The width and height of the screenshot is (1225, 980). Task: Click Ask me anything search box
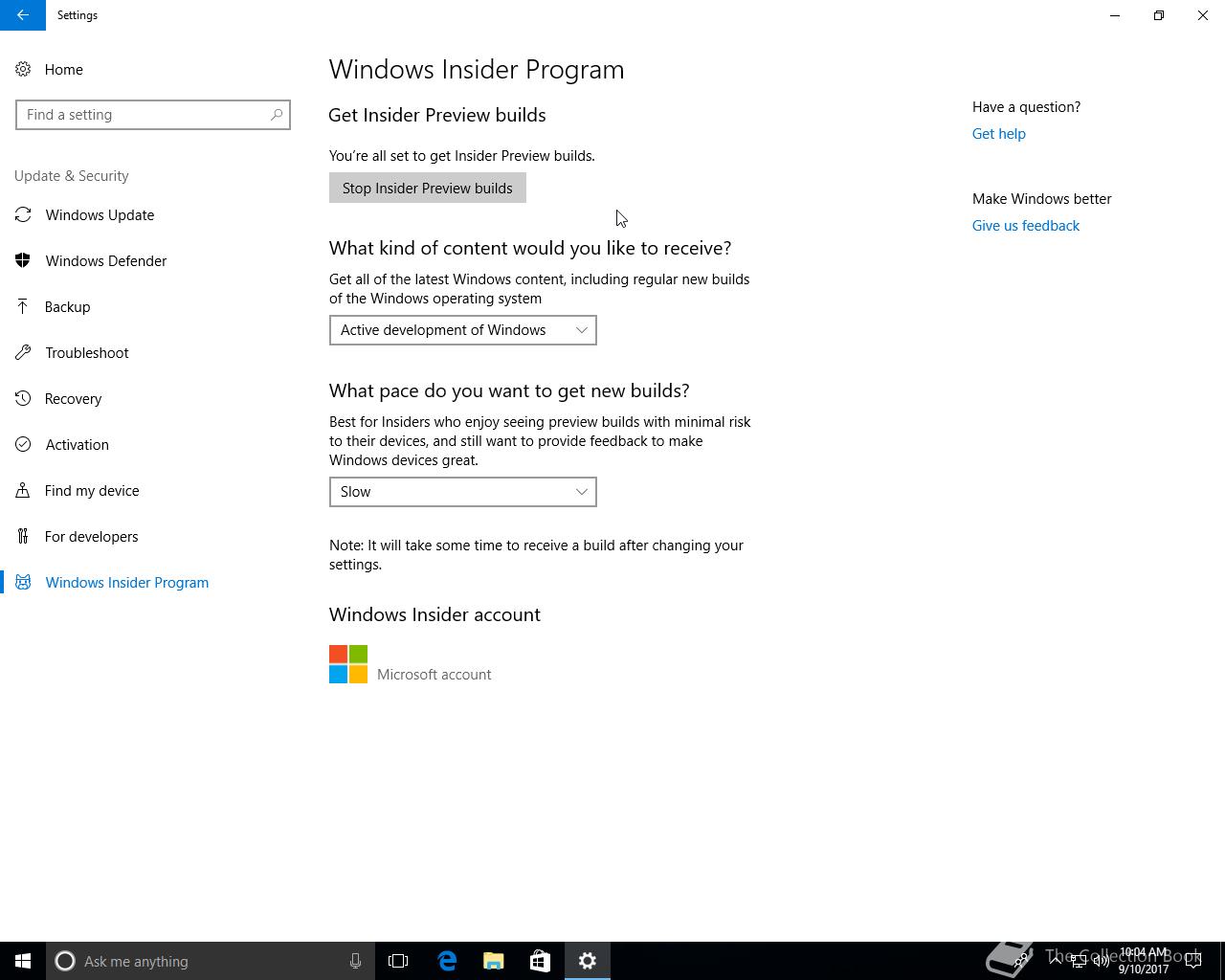(211, 961)
